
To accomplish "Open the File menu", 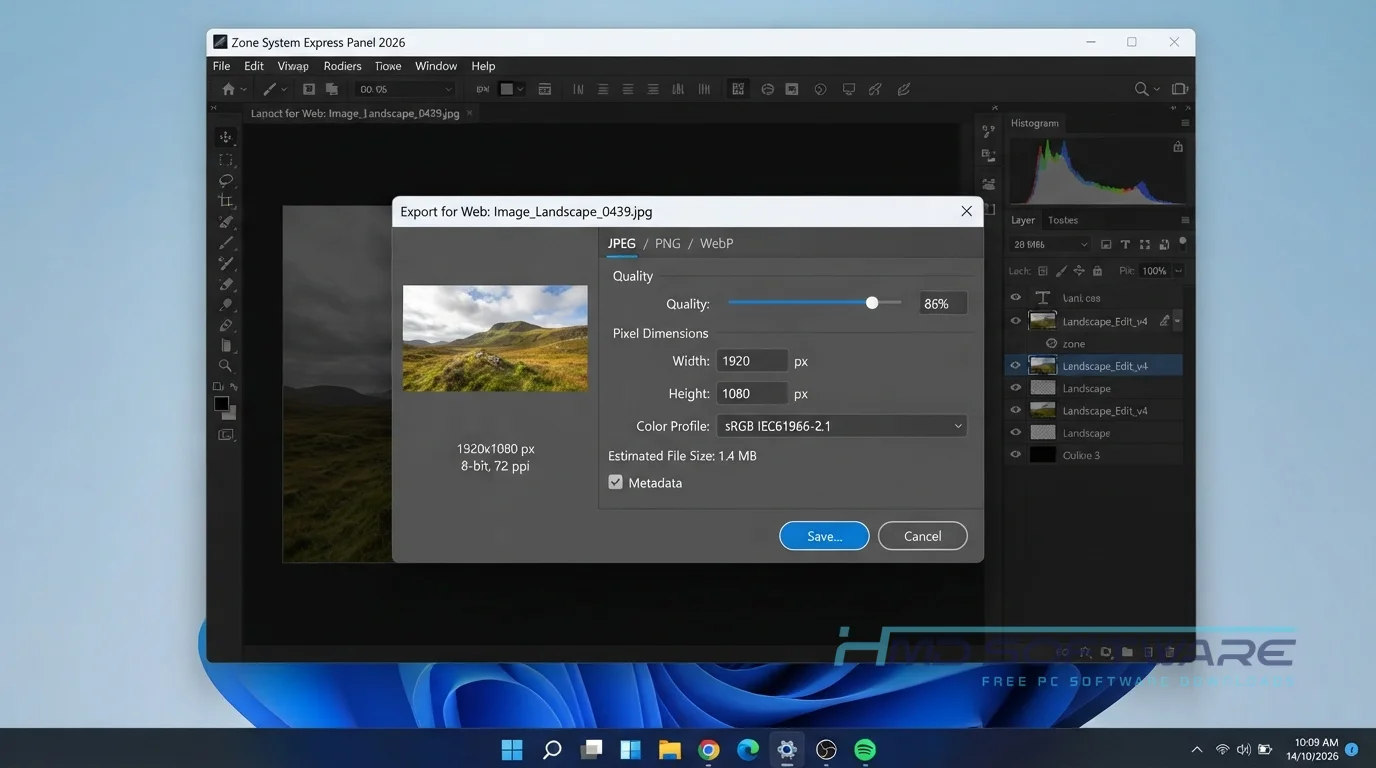I will coord(222,66).
